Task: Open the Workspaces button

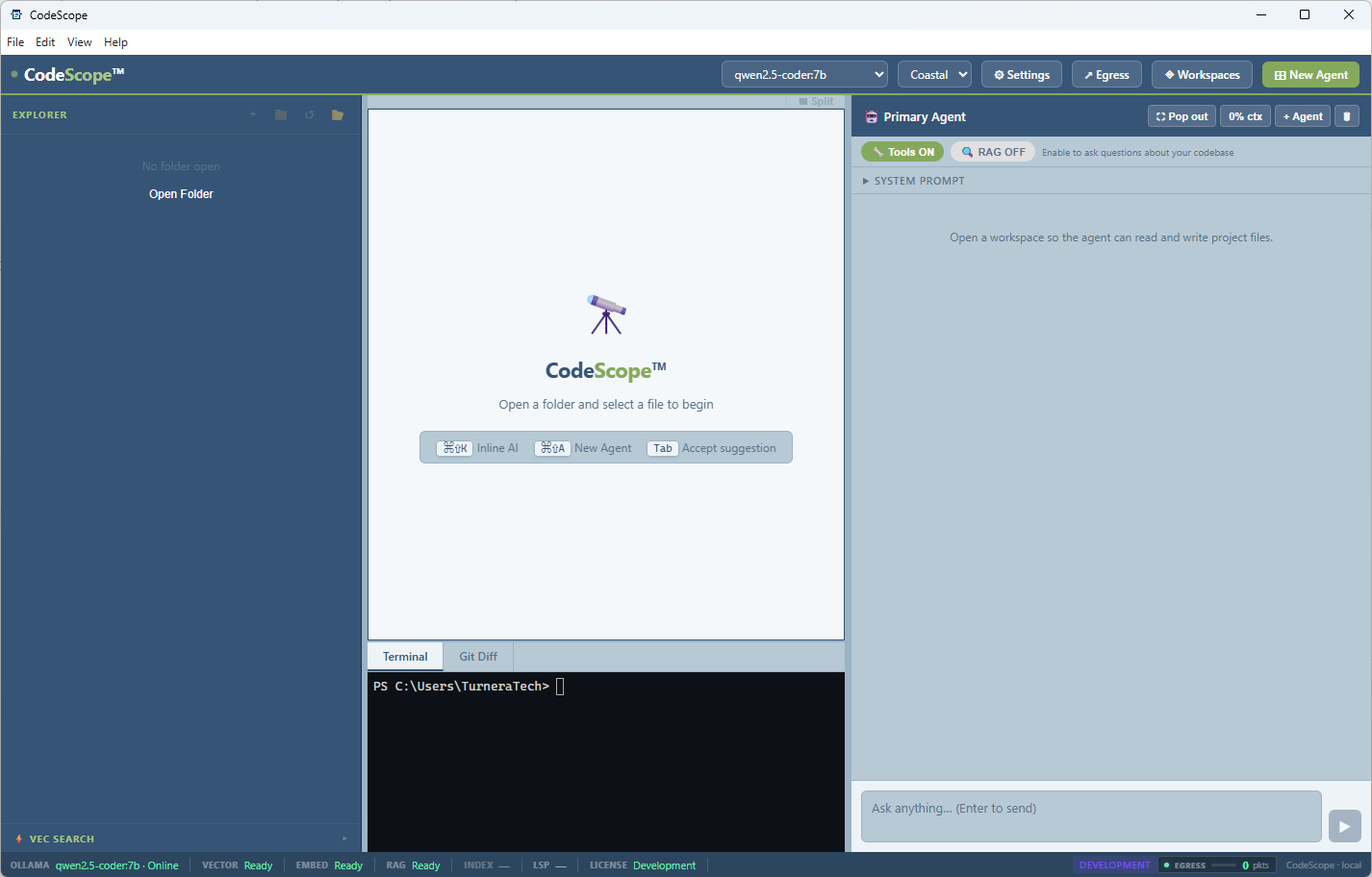Action: click(1202, 74)
